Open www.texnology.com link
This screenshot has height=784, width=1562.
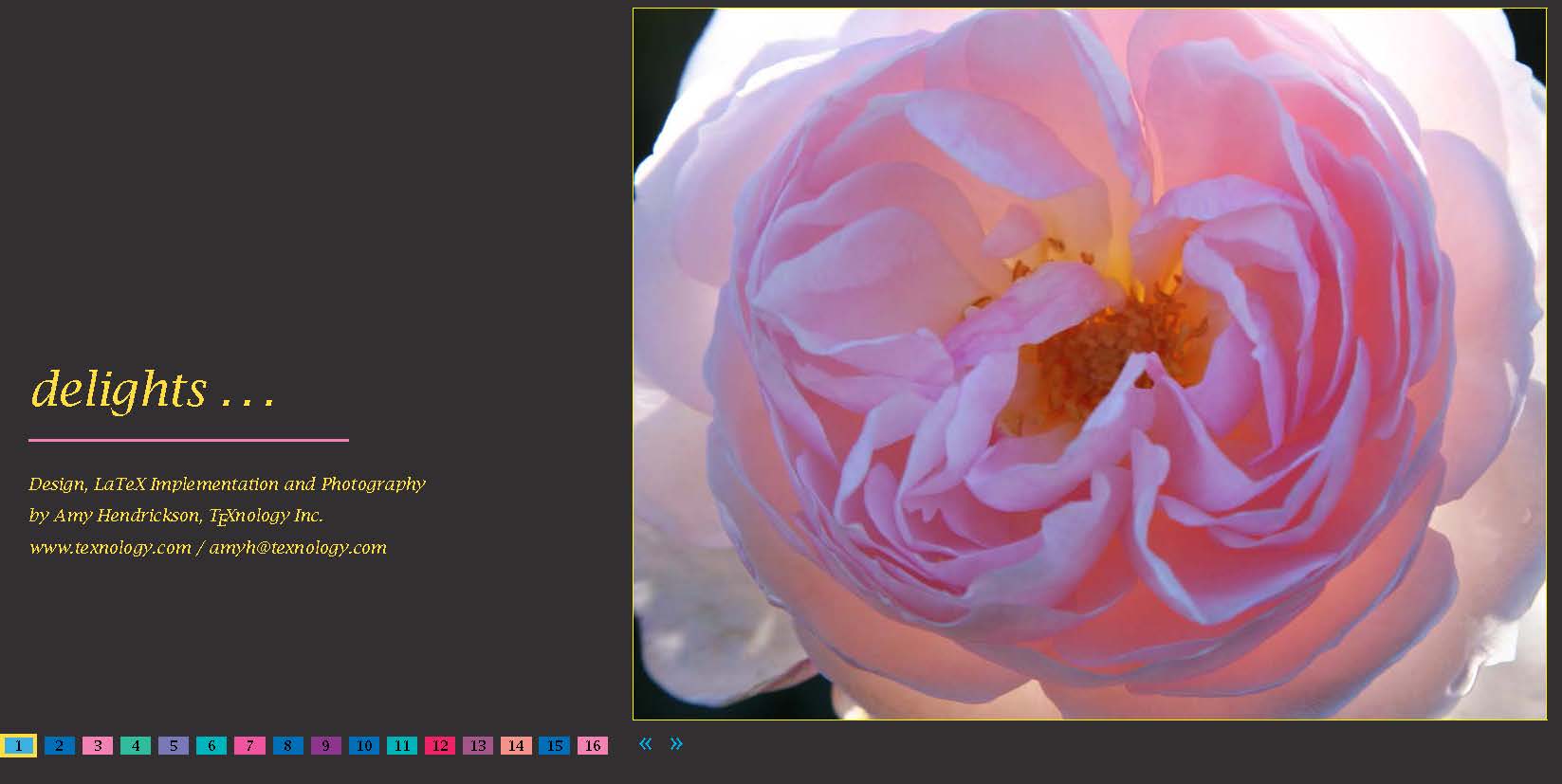point(110,548)
